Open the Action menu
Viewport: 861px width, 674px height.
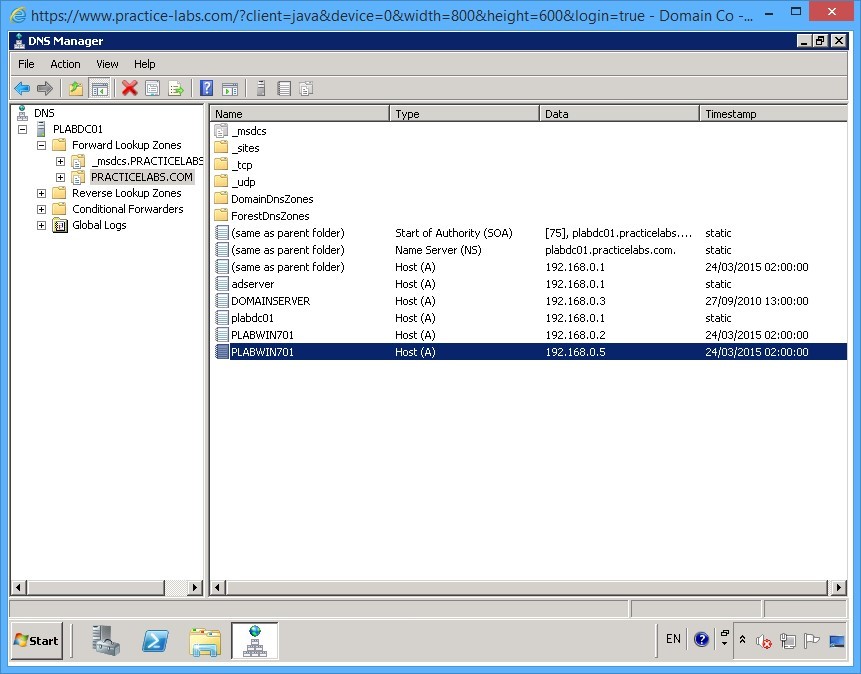coord(65,63)
